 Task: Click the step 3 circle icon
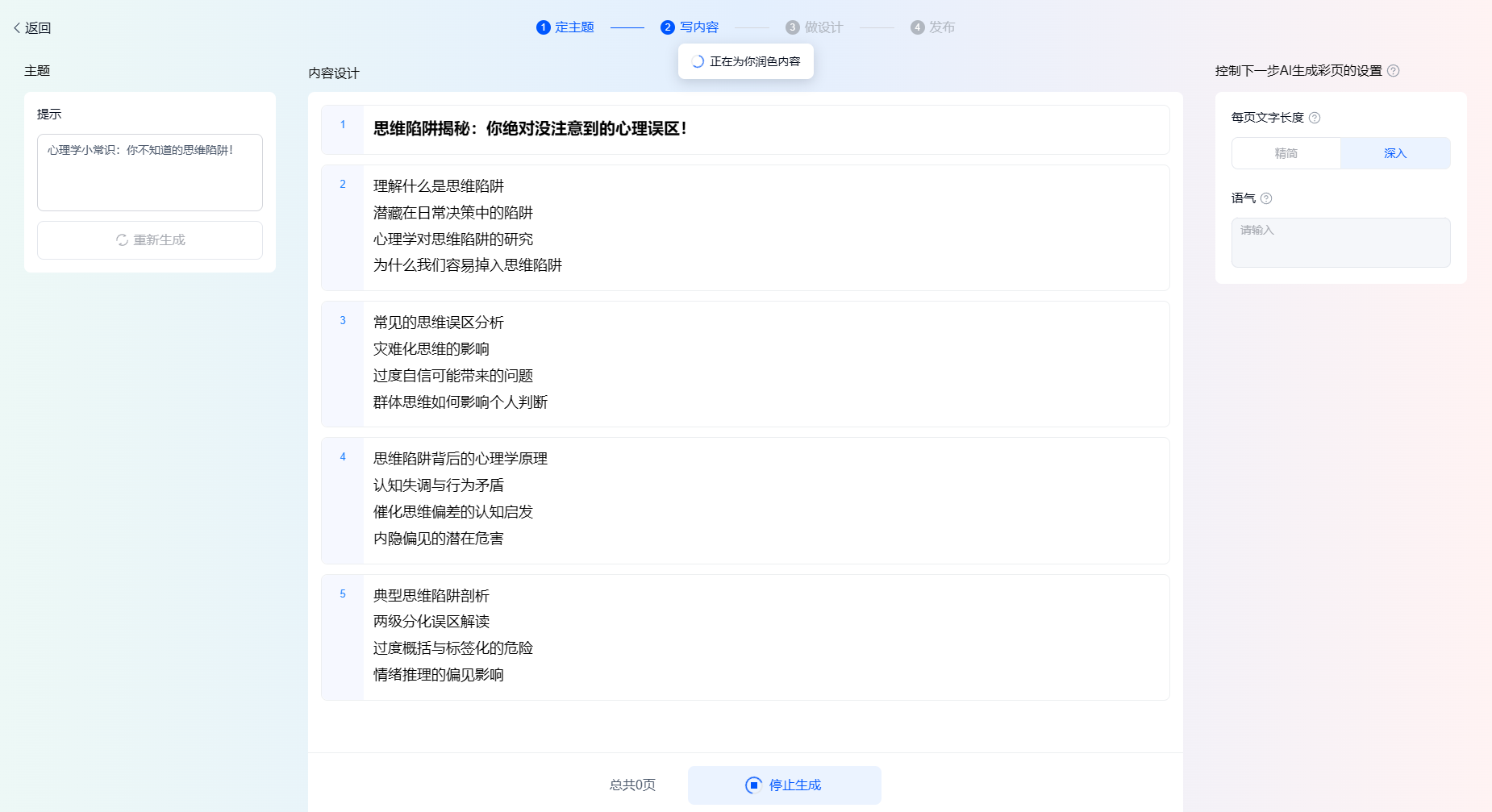tap(793, 27)
